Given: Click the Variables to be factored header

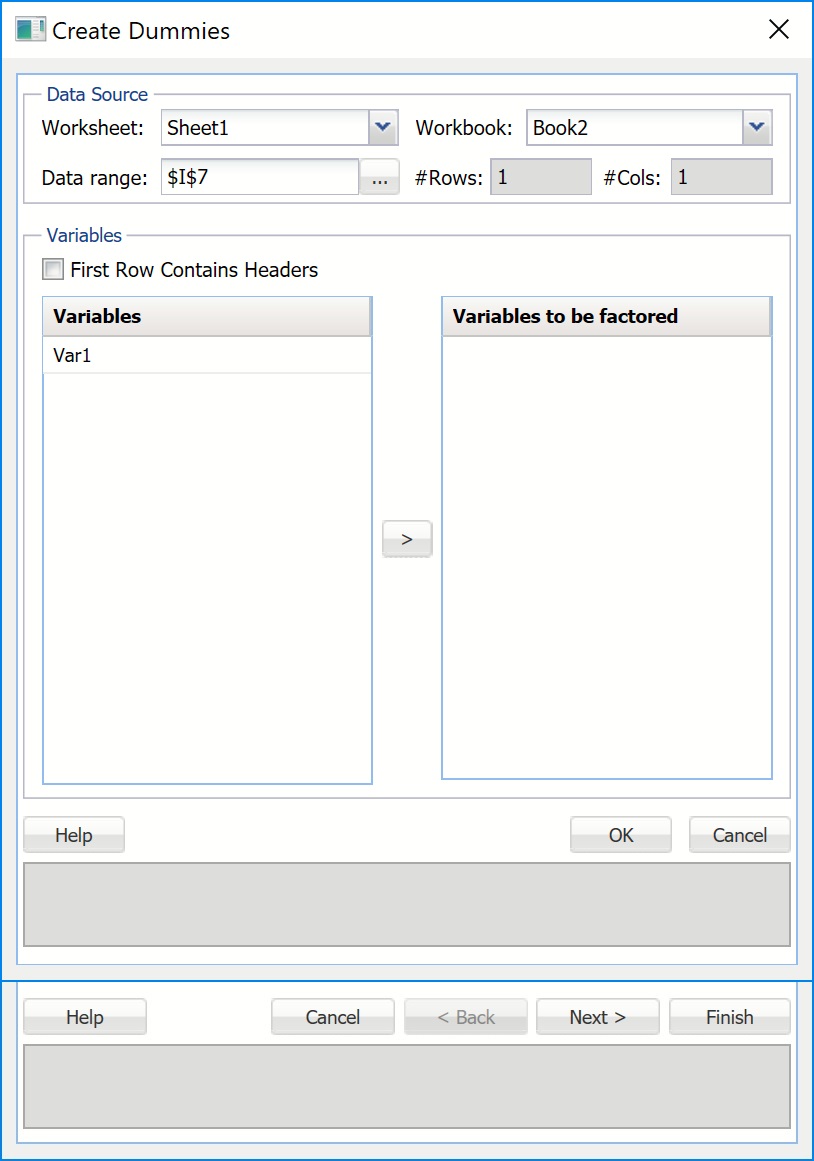Looking at the screenshot, I should click(x=606, y=317).
